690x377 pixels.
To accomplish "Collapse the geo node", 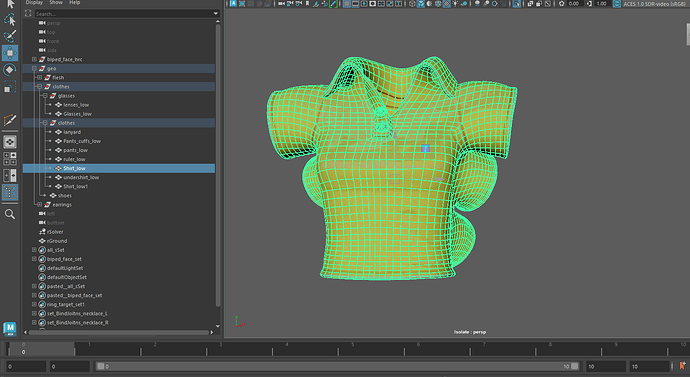I will (34, 68).
